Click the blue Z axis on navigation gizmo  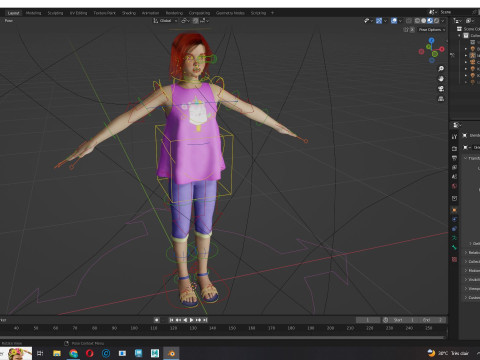[432, 40]
